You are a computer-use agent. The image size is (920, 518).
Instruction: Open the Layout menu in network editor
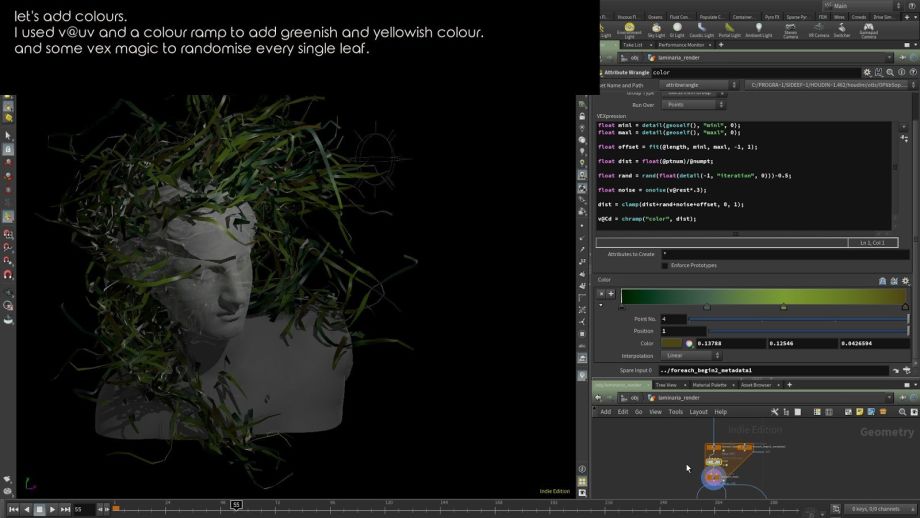tap(698, 411)
